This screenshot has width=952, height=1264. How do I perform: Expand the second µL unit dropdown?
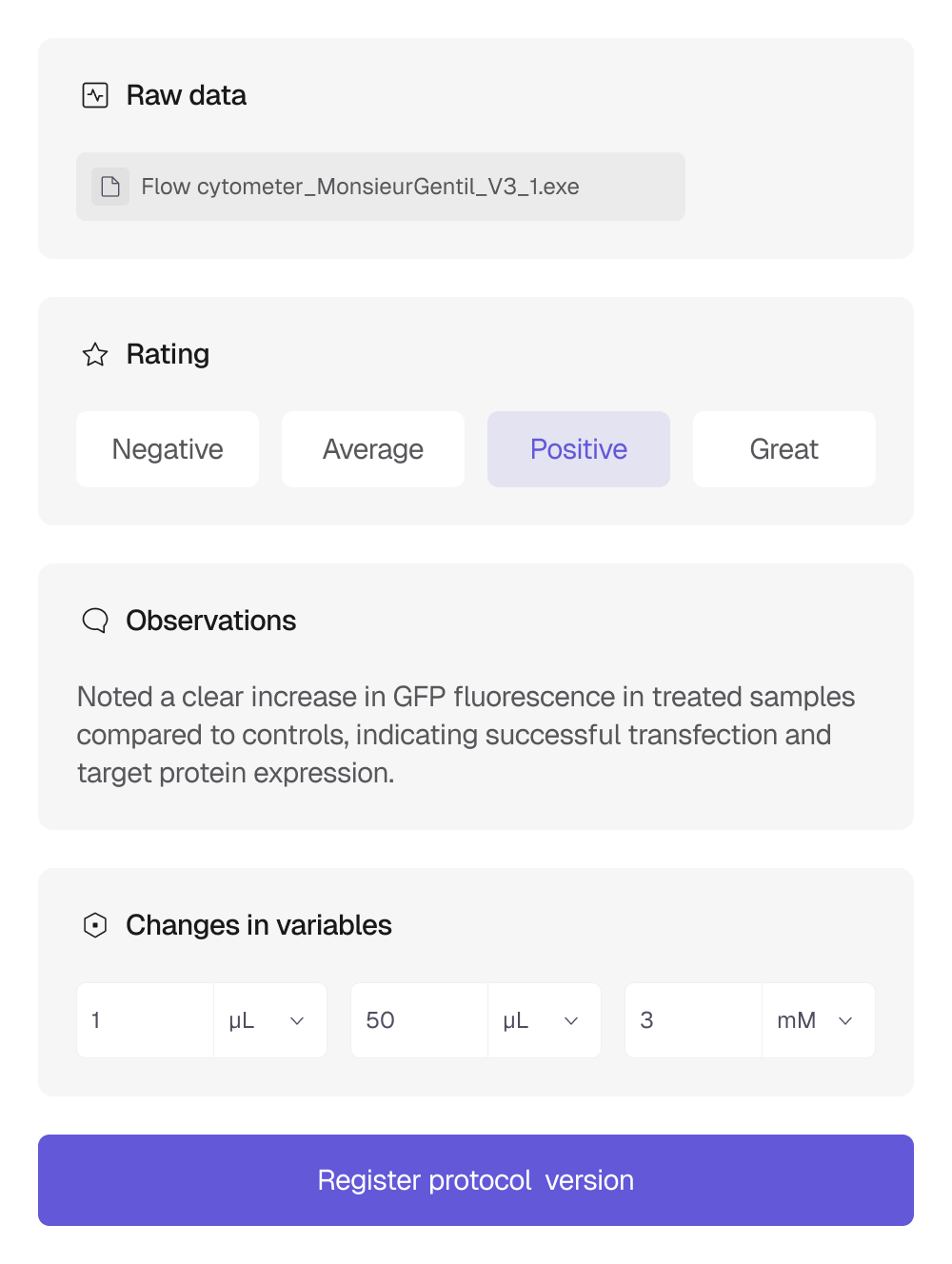coord(545,1020)
